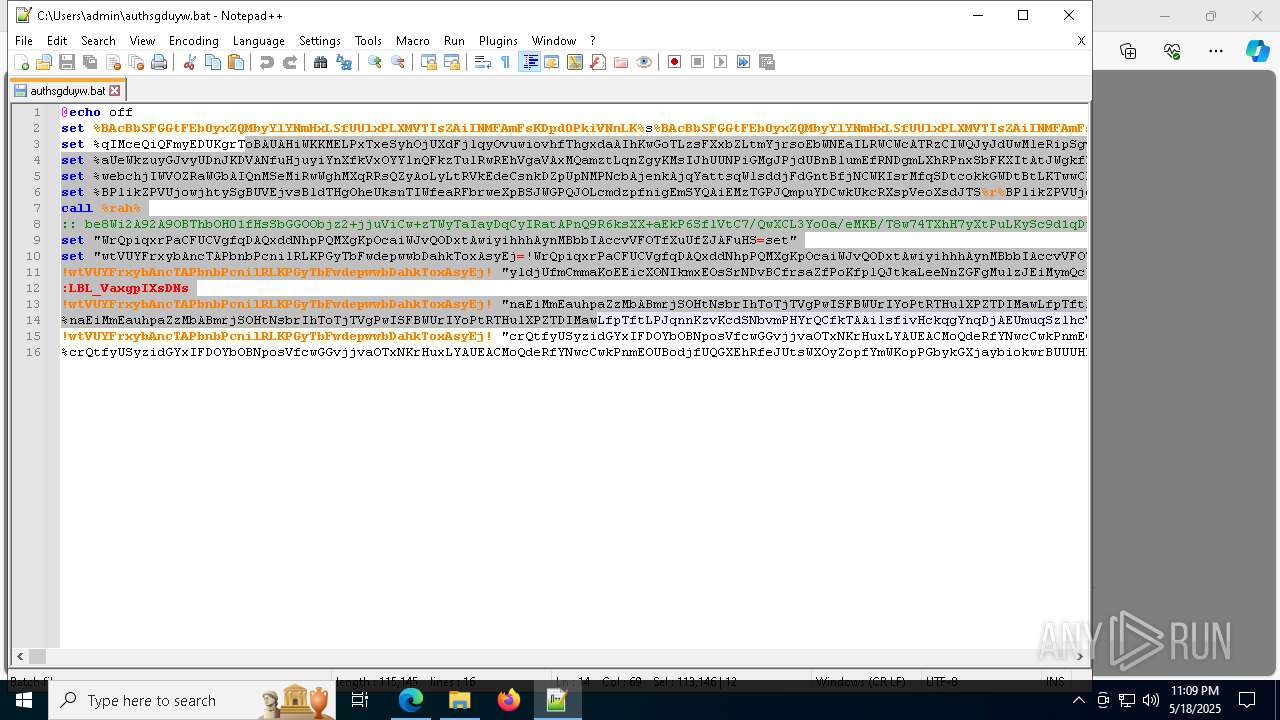Click the Paste clipboard icon
The height and width of the screenshot is (720, 1280).
point(236,62)
